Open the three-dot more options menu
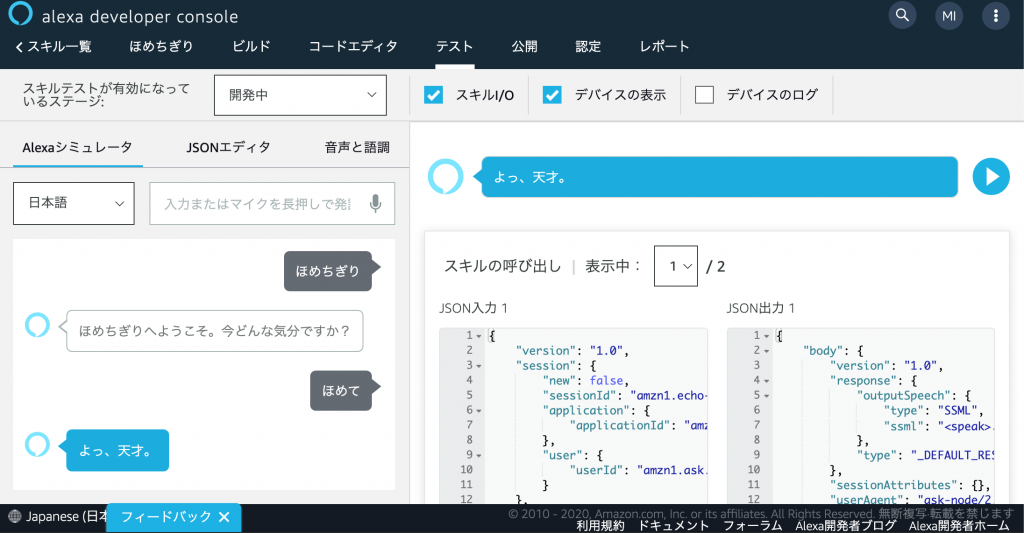Viewport: 1024px width, 533px height. (995, 16)
